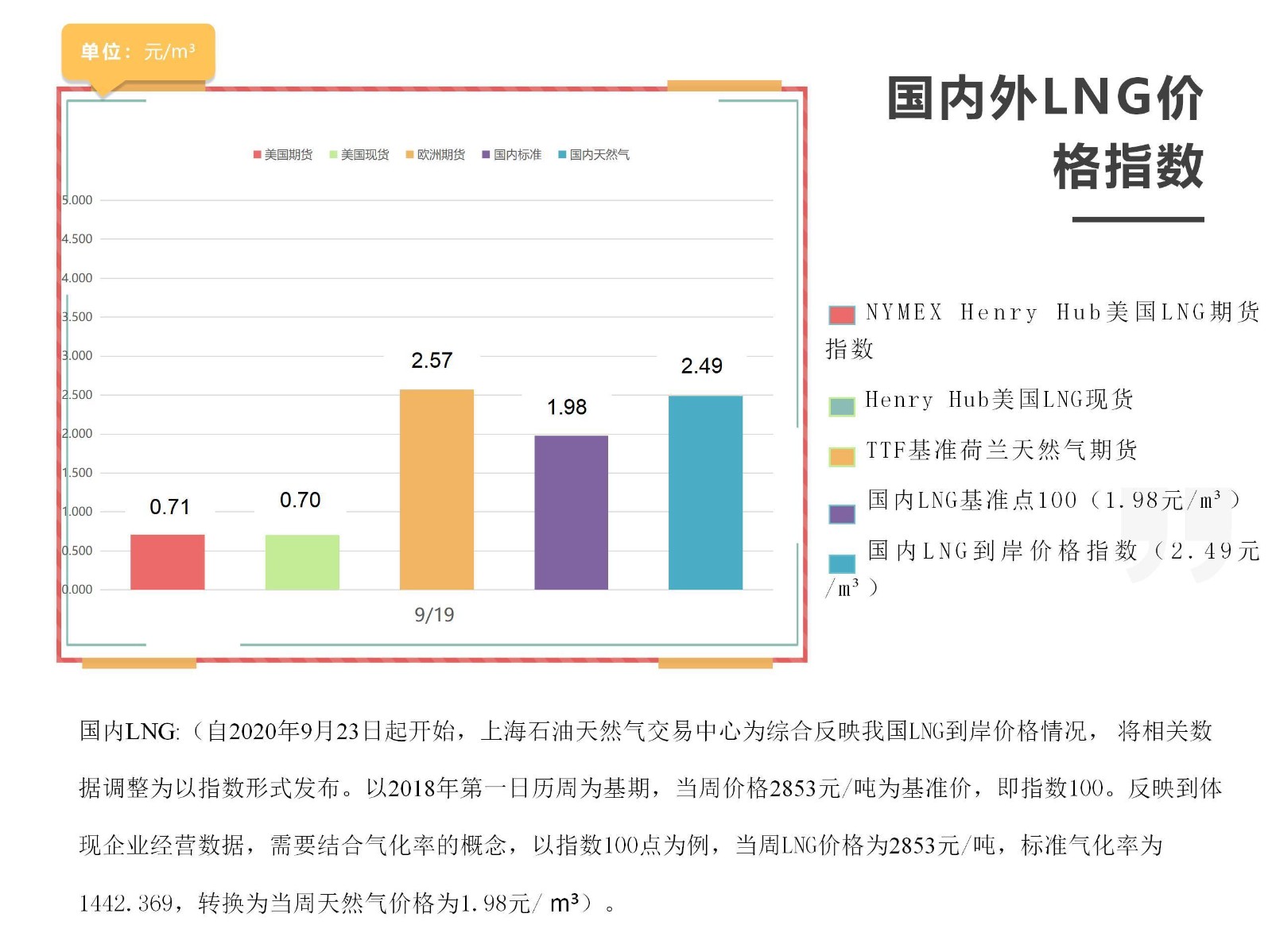The width and height of the screenshot is (1272, 952).
Task: Select the blue 2.49 chart bar
Action: (x=705, y=493)
